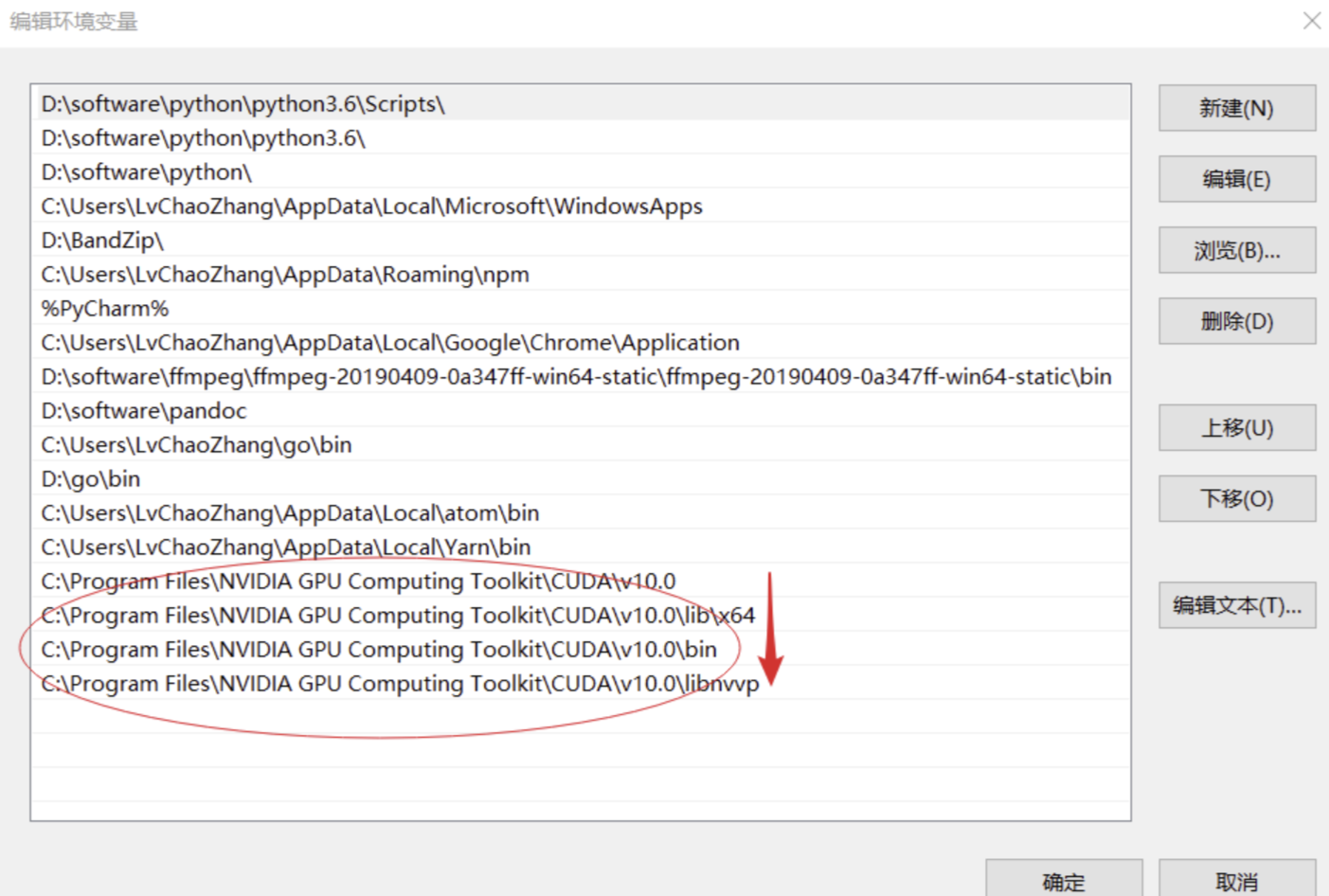The image size is (1329, 896).
Task: Click the 编辑(E) button
Action: 1236,179
